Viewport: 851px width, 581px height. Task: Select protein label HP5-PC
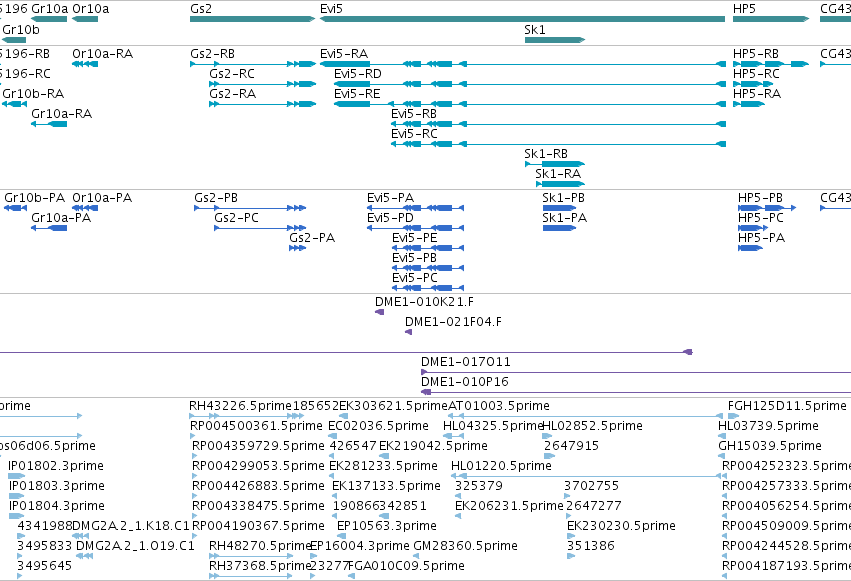pyautogui.click(x=761, y=218)
